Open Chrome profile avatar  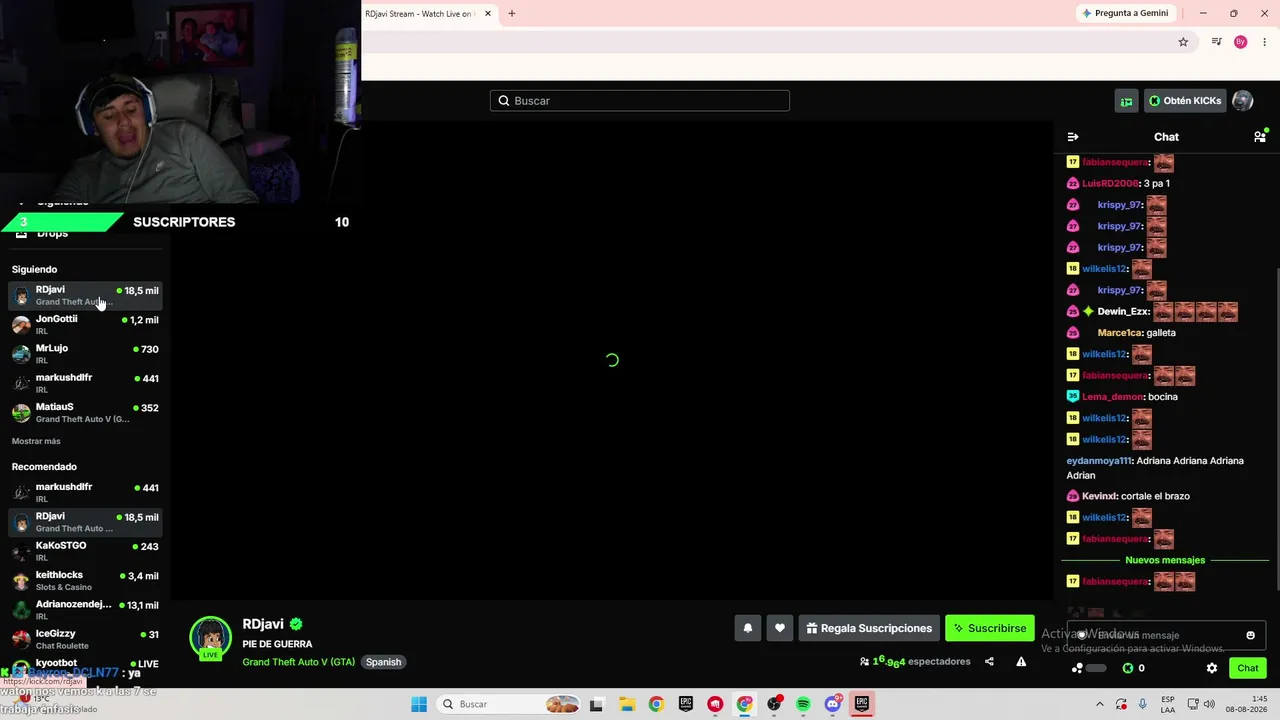1241,42
